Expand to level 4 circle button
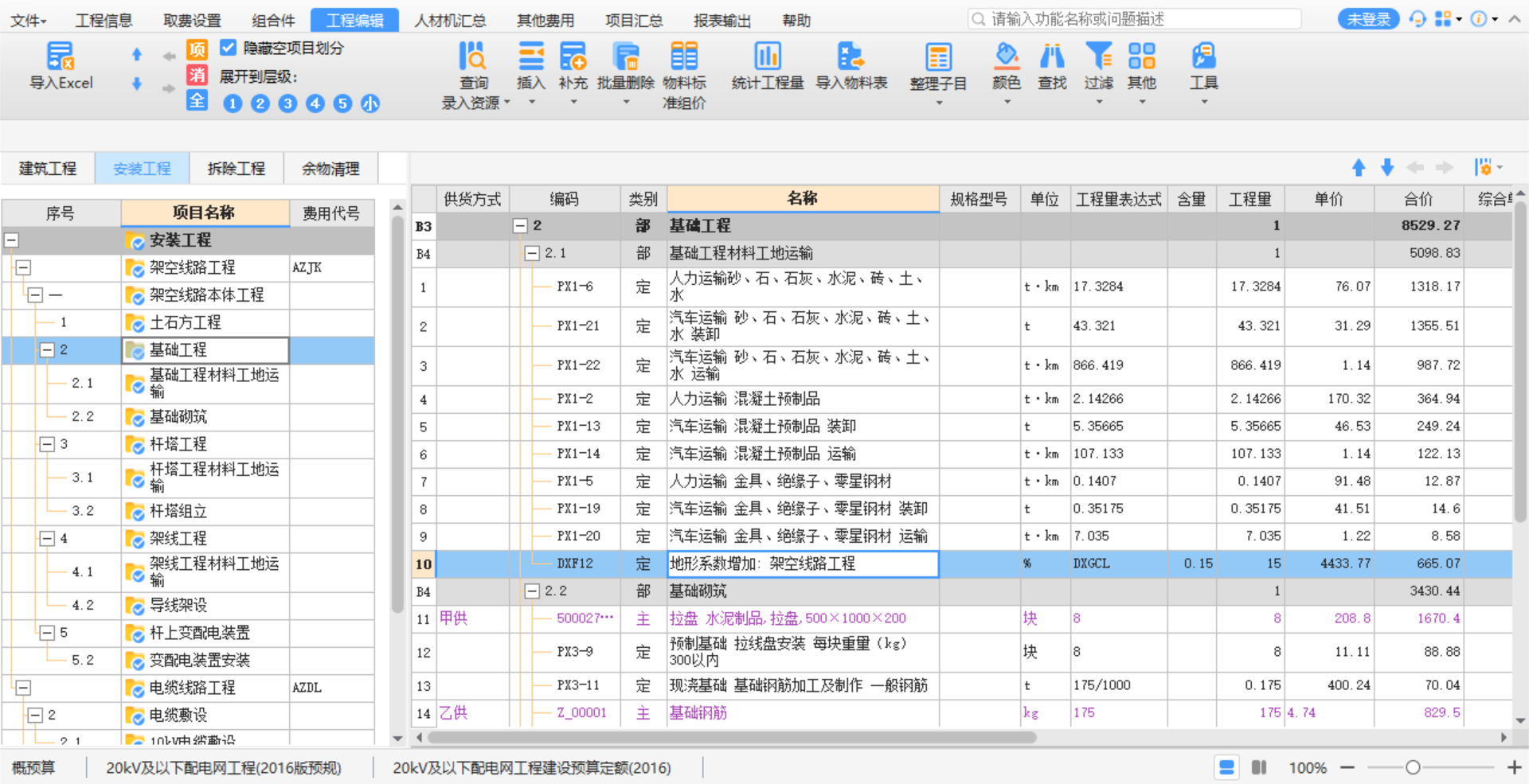The width and height of the screenshot is (1529, 784). [x=315, y=103]
